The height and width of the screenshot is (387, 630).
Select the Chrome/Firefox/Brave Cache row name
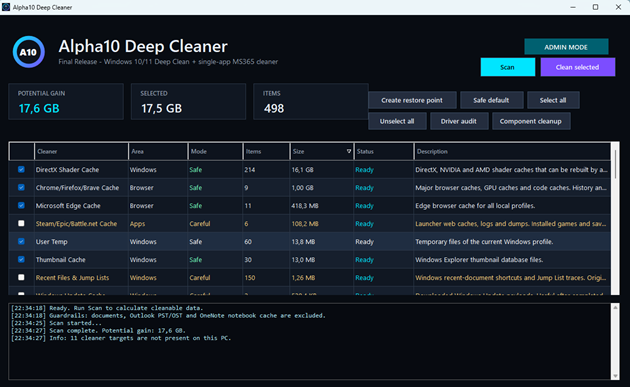point(77,188)
